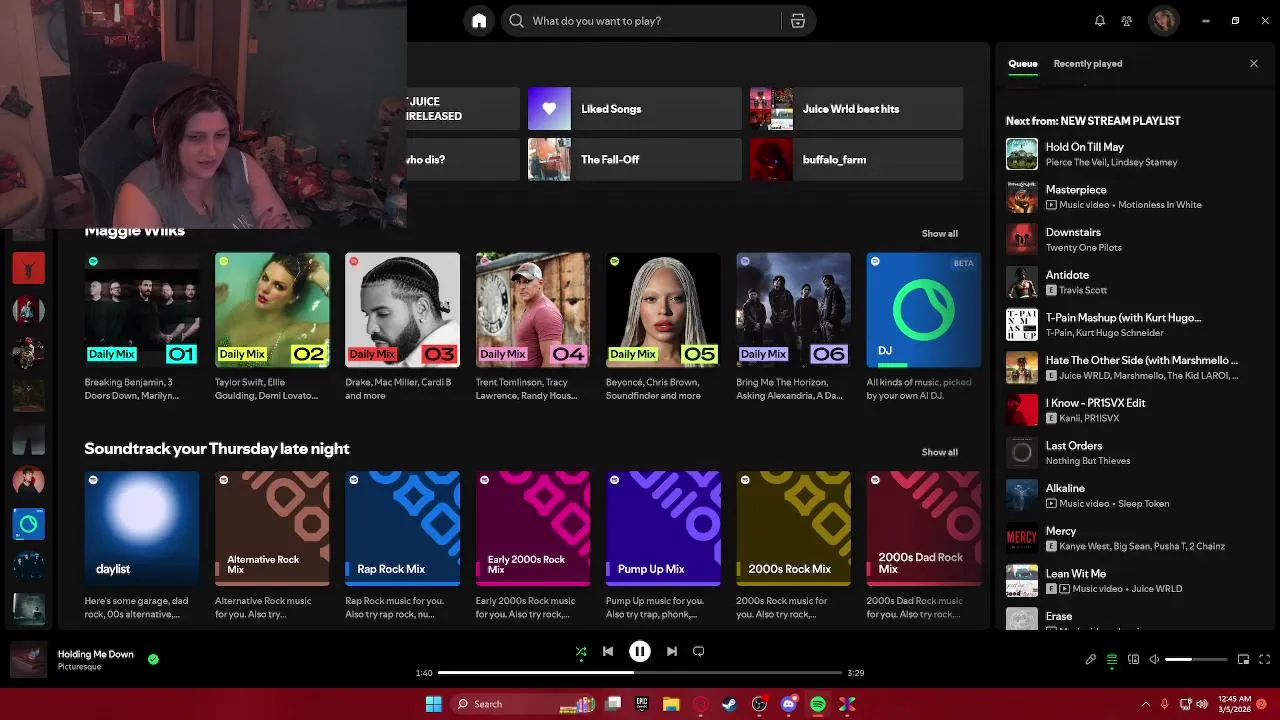1280x720 pixels.
Task: Skip to the next track
Action: (x=672, y=652)
